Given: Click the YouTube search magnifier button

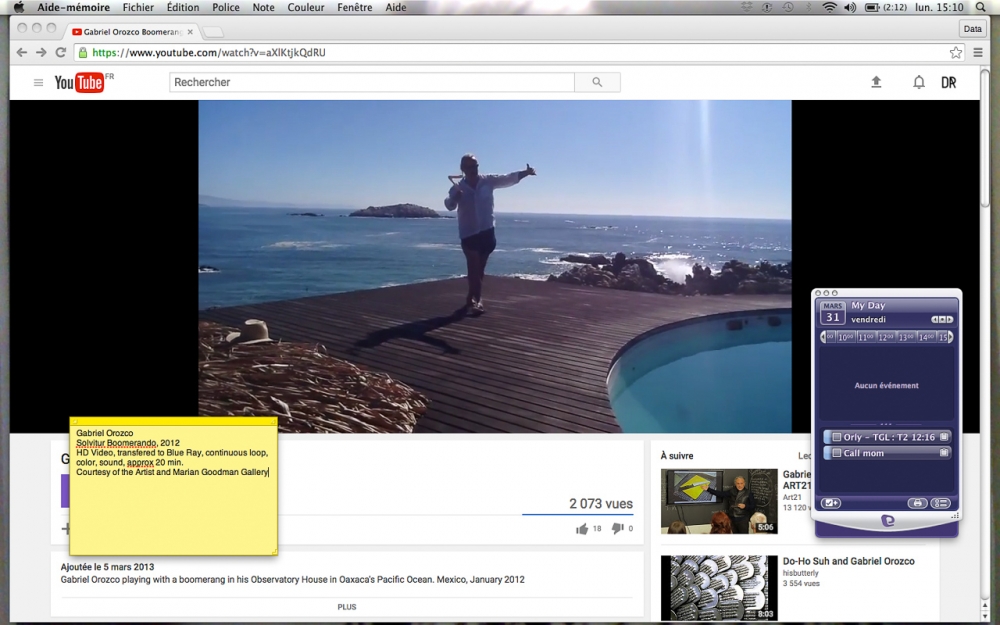Looking at the screenshot, I should pos(597,83).
